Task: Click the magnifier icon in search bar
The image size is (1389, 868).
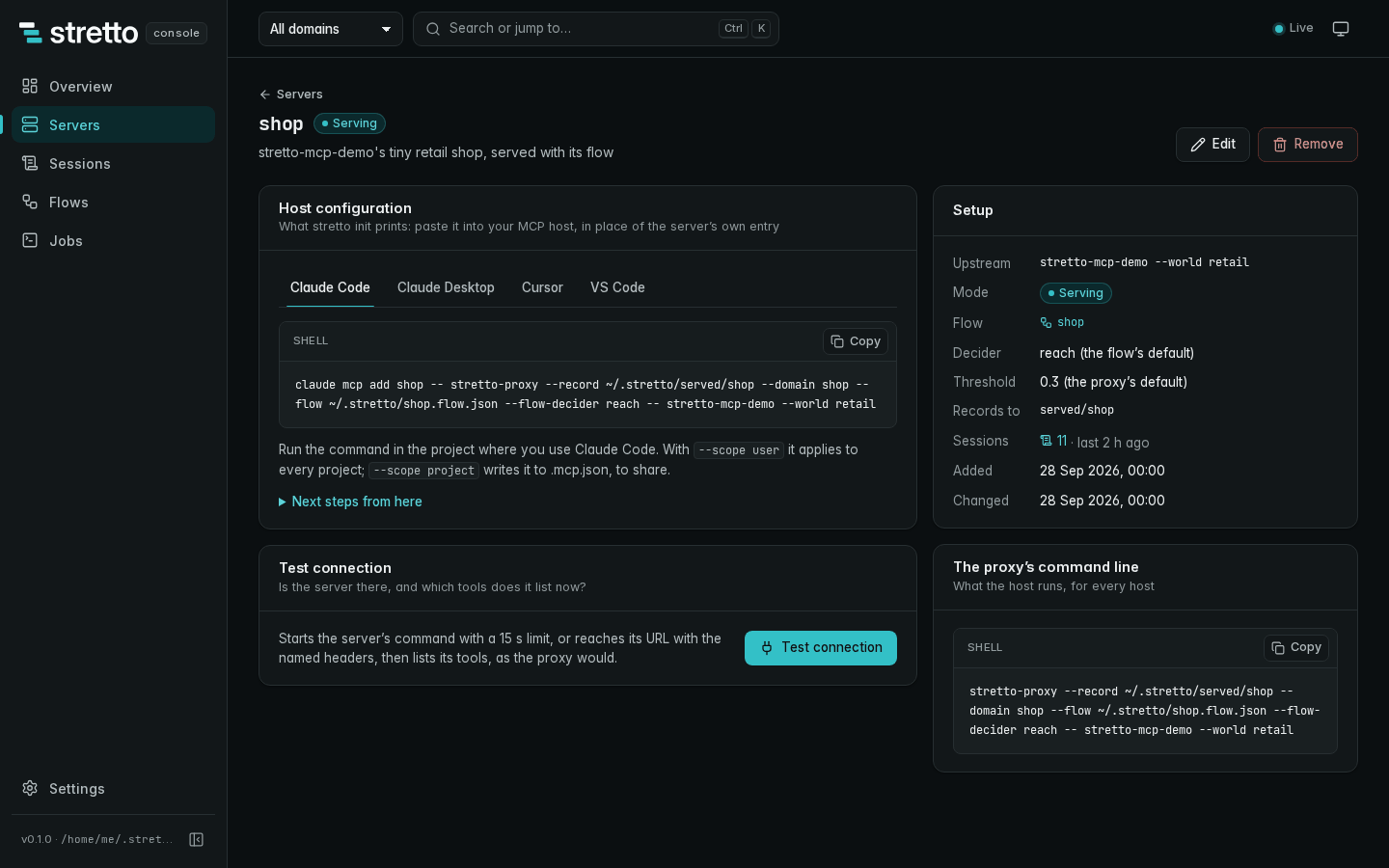Action: click(x=433, y=29)
